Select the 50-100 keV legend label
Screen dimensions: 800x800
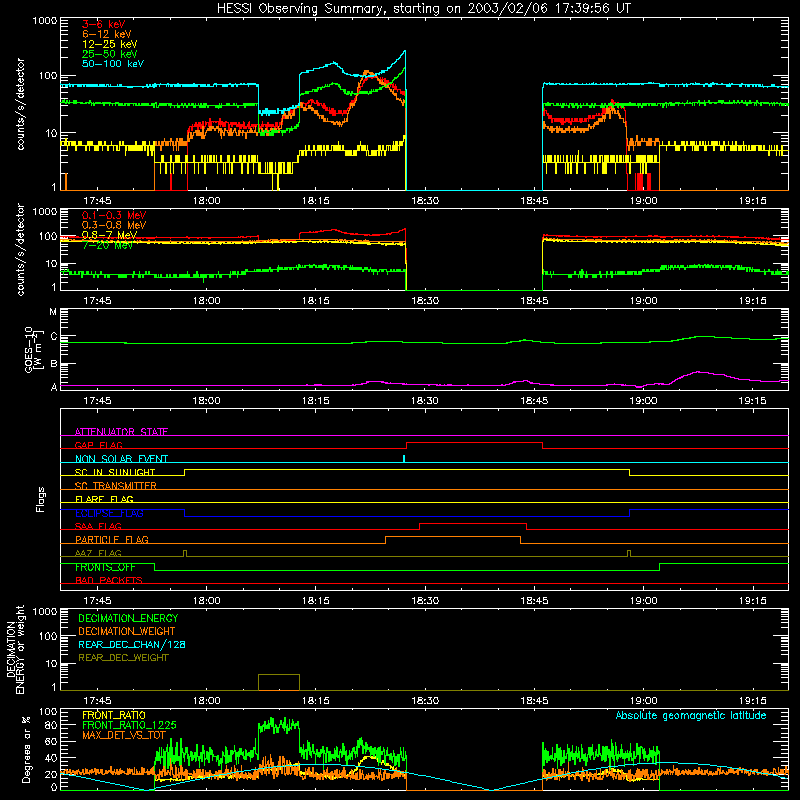tap(113, 64)
